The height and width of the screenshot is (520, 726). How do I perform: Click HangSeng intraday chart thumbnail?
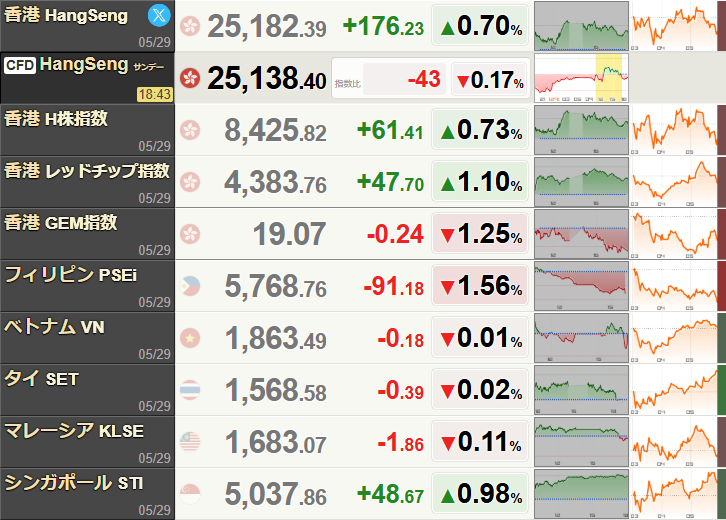coord(582,26)
